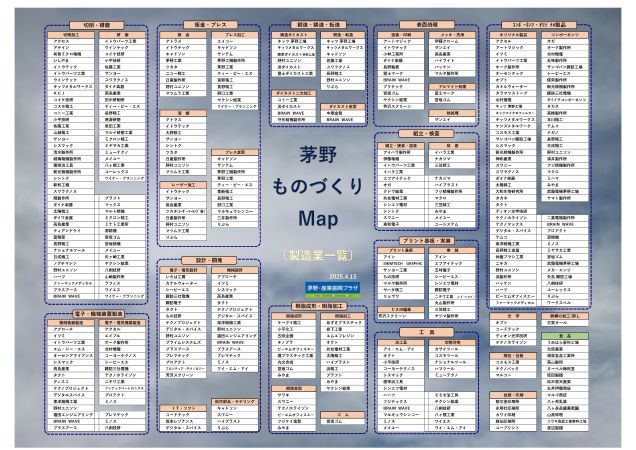
Task: Select キノプラ under 樹脂成形
Action: [x=293, y=342]
